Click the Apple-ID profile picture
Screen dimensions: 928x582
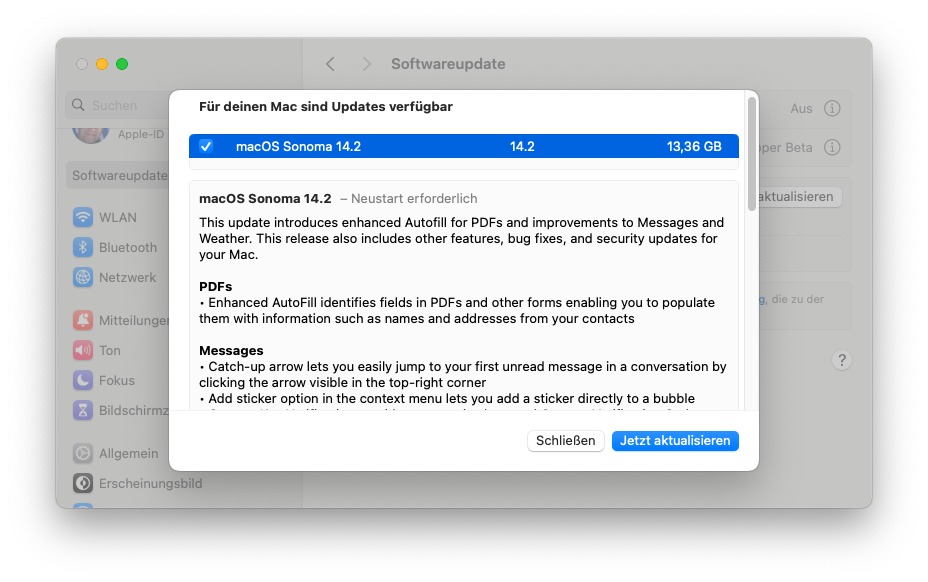pos(91,135)
